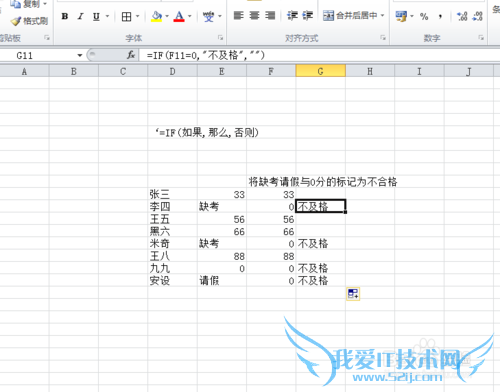The height and width of the screenshot is (392, 500).
Task: Open 字体 font group dialog launcher
Action: coord(220,38)
